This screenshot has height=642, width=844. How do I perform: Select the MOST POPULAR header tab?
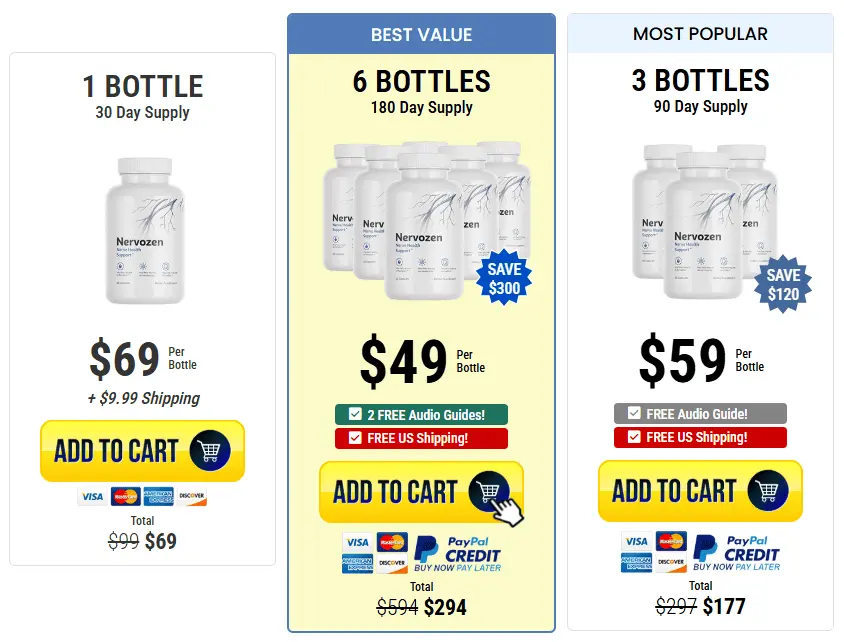click(700, 34)
